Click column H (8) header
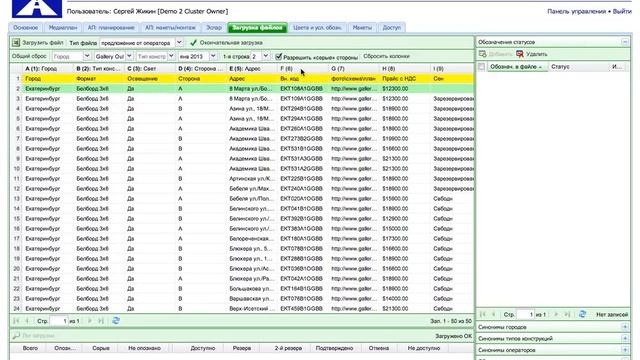Image resolution: width=640 pixels, height=360 pixels. point(405,69)
